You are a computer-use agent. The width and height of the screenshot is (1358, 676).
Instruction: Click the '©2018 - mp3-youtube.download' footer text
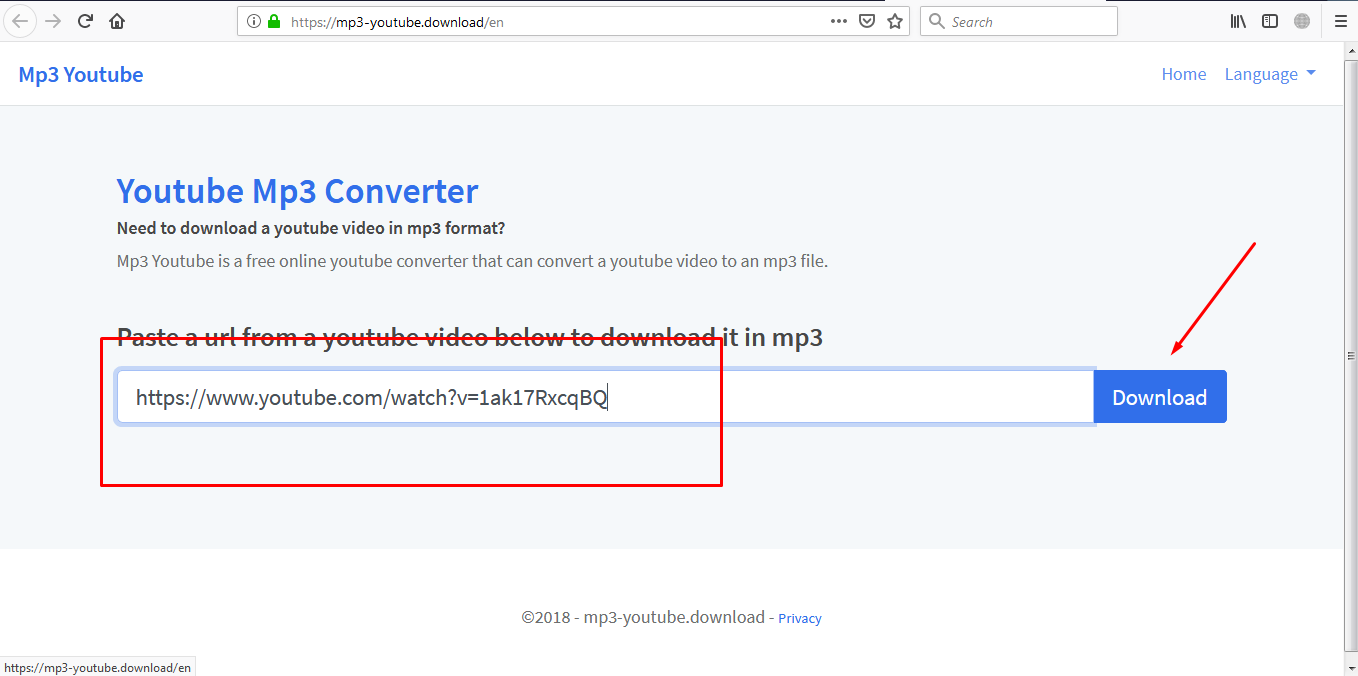[643, 618]
